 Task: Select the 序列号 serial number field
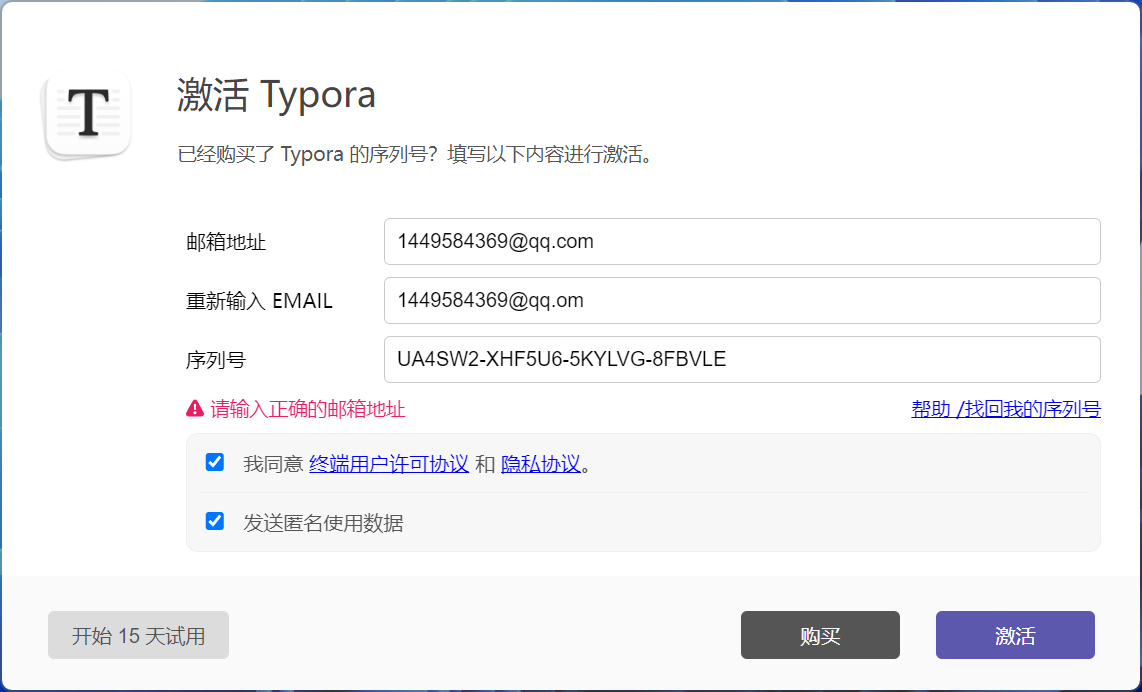tap(741, 360)
